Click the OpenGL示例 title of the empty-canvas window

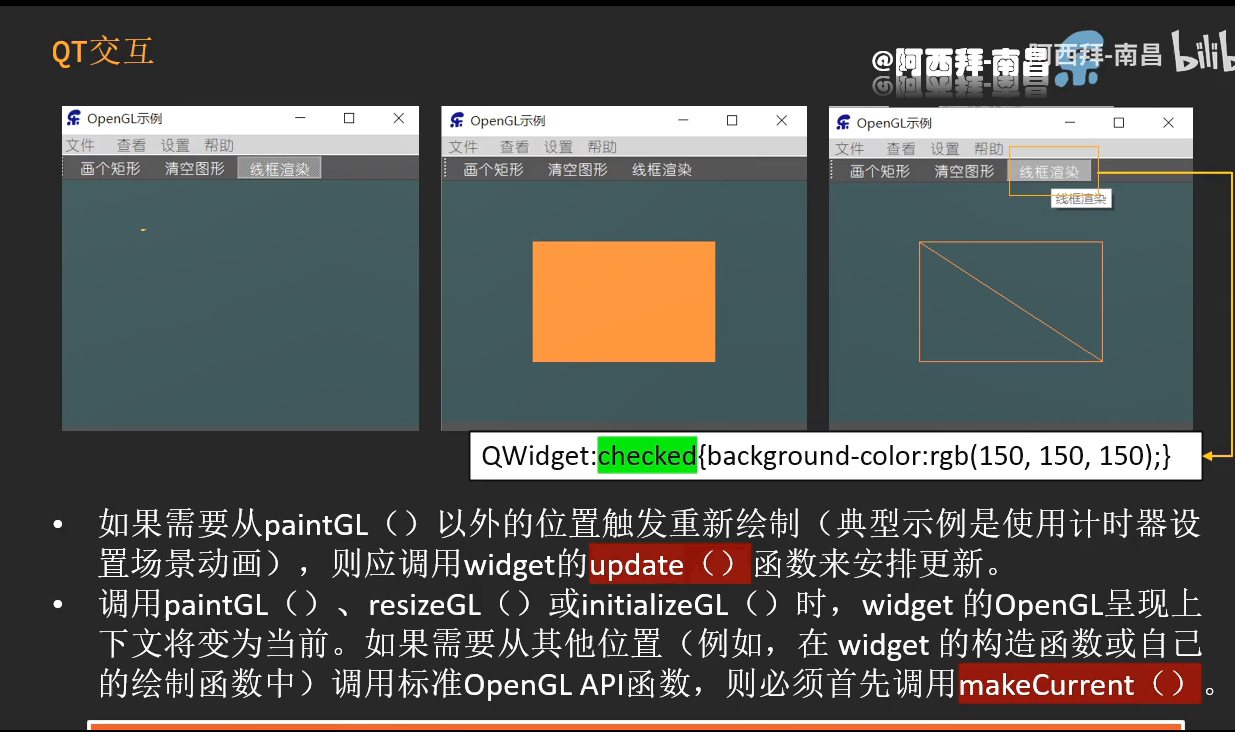pyautogui.click(x=124, y=118)
